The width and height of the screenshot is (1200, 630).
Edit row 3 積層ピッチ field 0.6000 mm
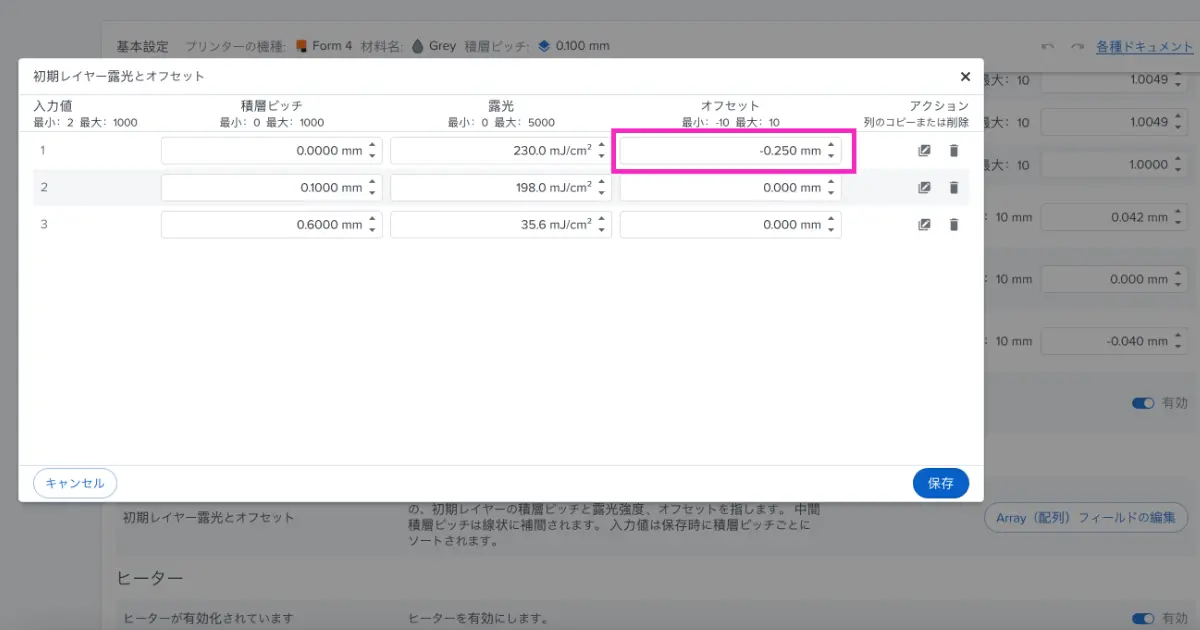tap(272, 225)
